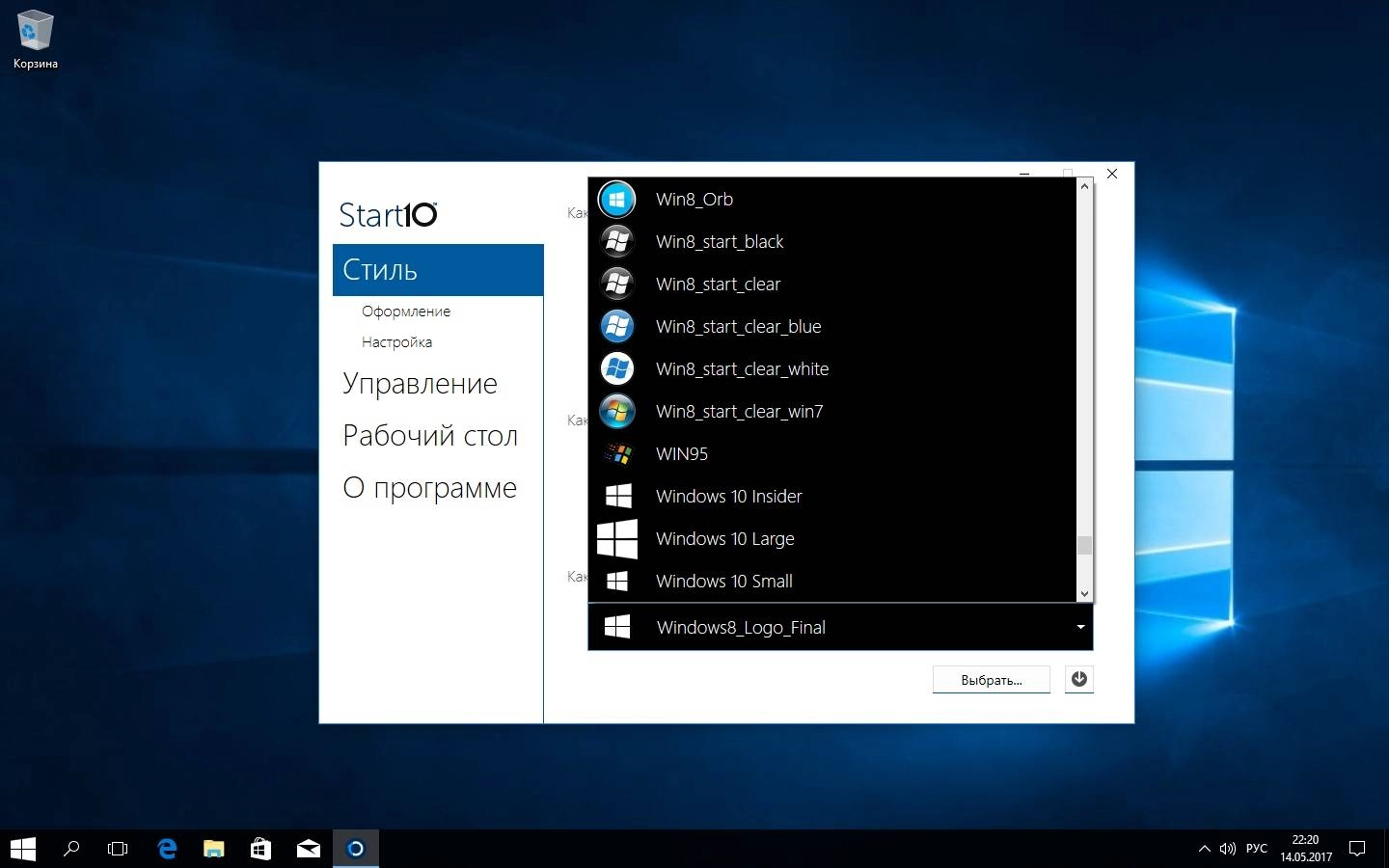The height and width of the screenshot is (868, 1389).
Task: Show hidden system tray icons
Action: [1204, 849]
